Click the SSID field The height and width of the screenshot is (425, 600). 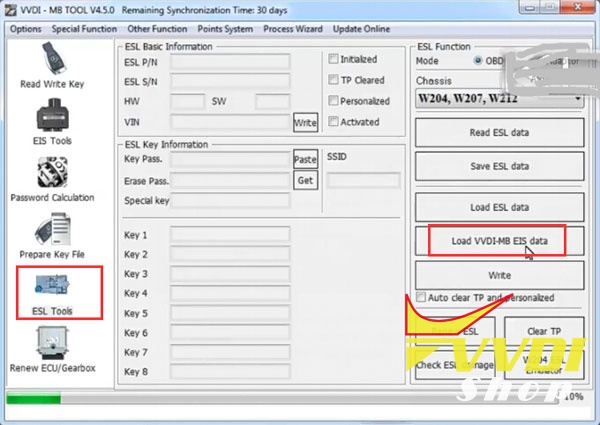(363, 180)
